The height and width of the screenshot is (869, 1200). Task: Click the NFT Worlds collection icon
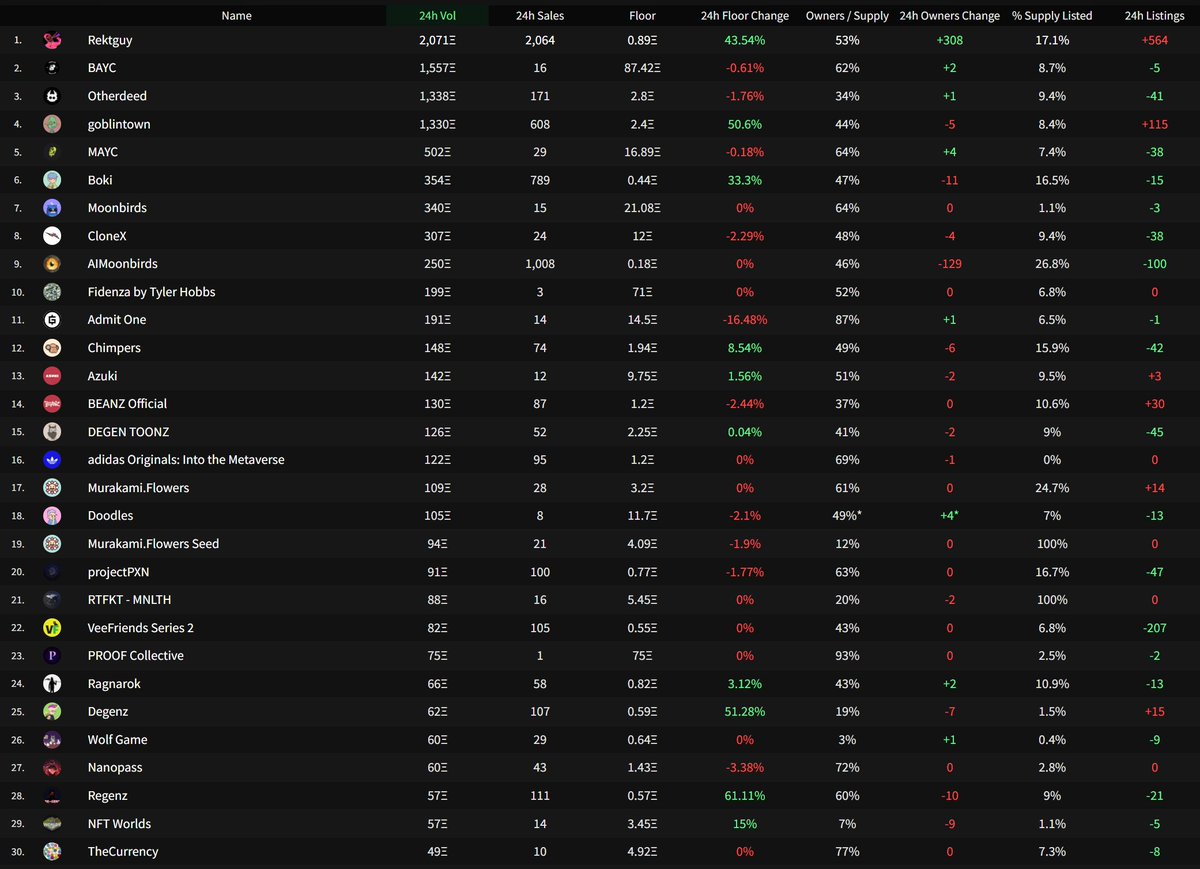tap(52, 824)
